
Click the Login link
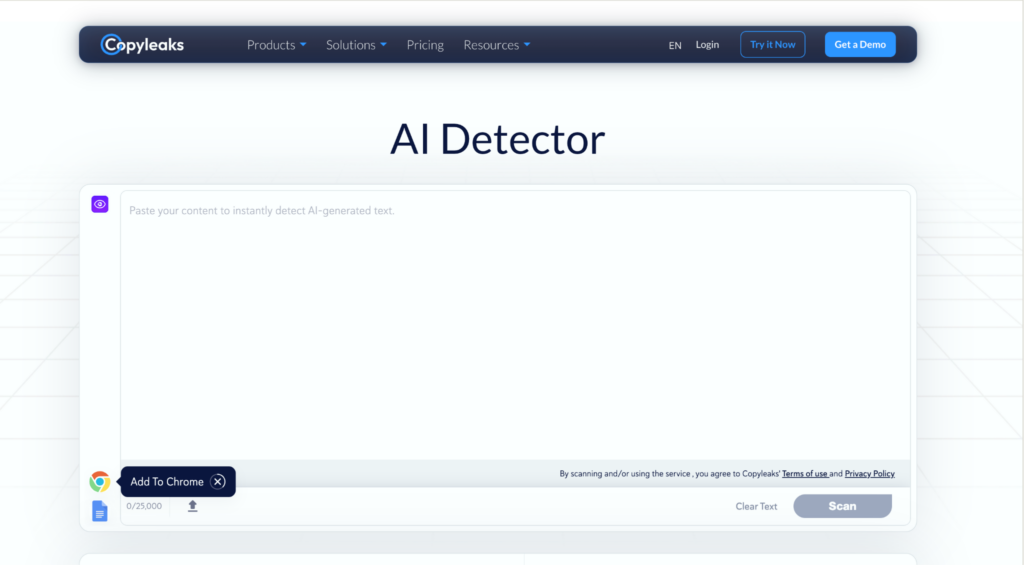pyautogui.click(x=707, y=45)
